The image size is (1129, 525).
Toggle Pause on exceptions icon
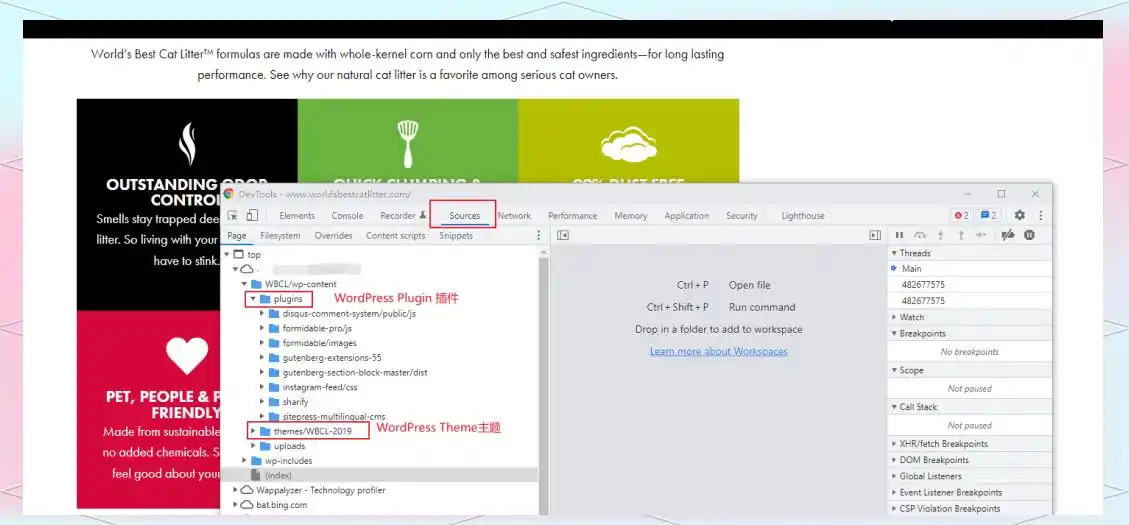1030,235
